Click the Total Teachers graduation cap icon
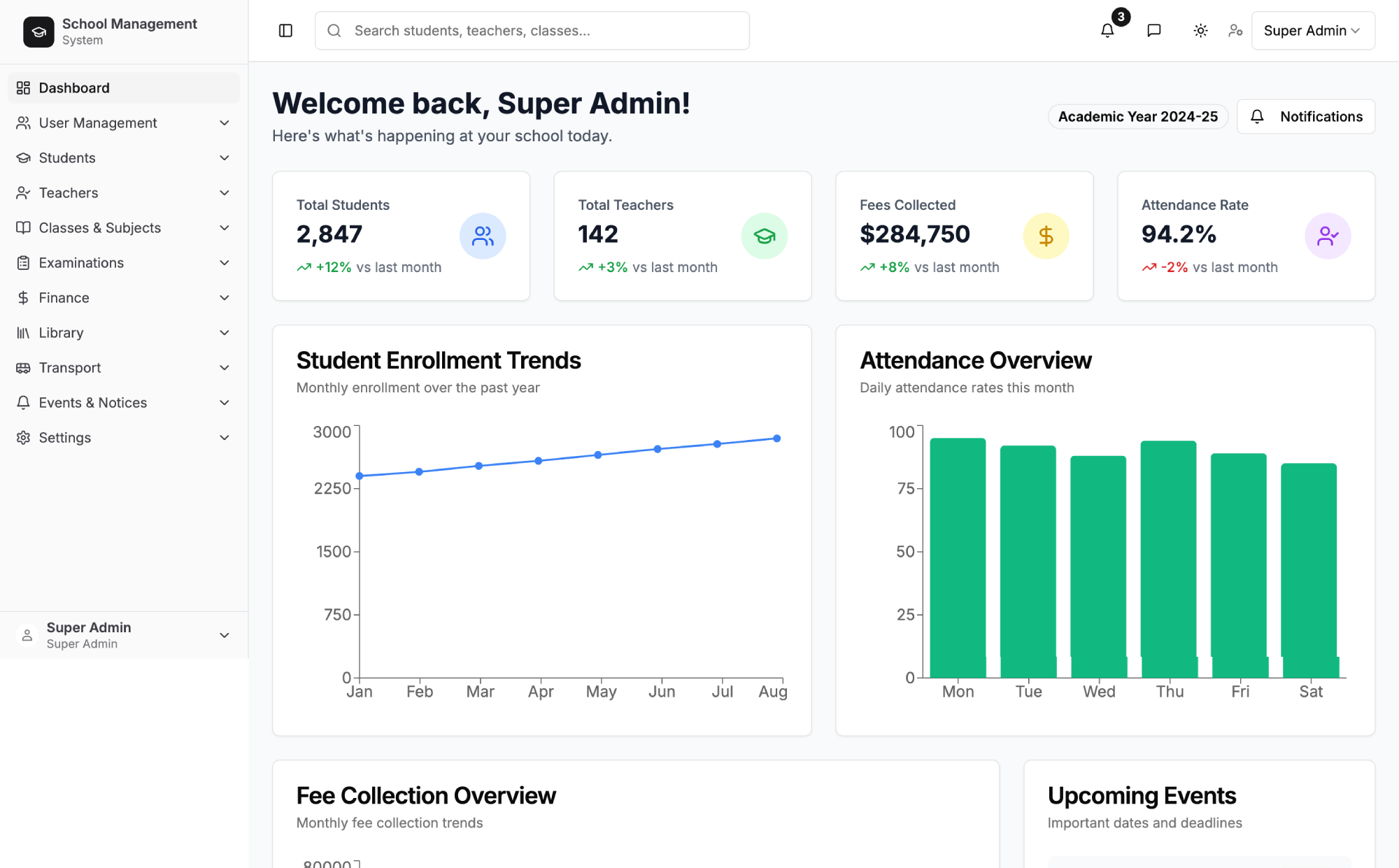1399x868 pixels. (764, 236)
